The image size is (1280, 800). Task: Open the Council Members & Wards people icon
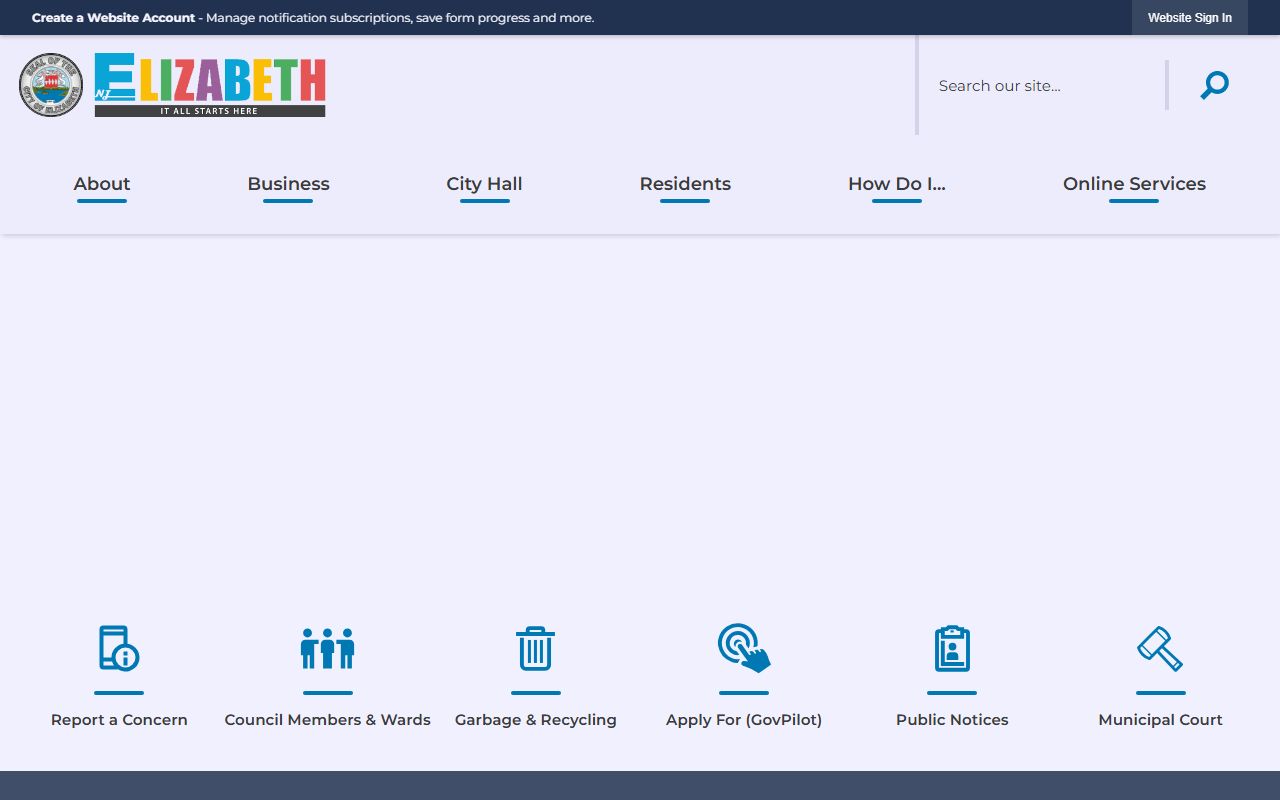(327, 648)
